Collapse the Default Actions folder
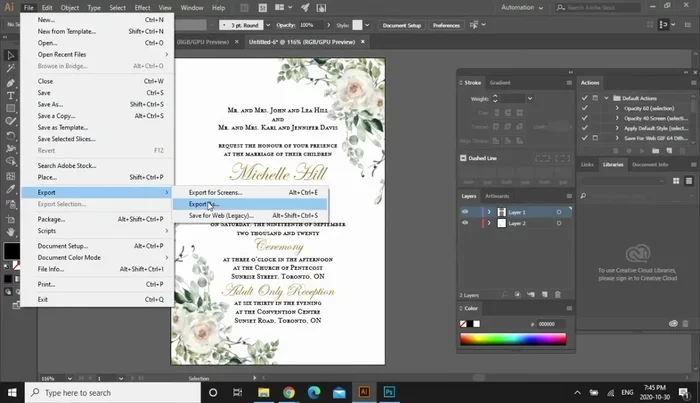The height and width of the screenshot is (403, 700). [606, 98]
